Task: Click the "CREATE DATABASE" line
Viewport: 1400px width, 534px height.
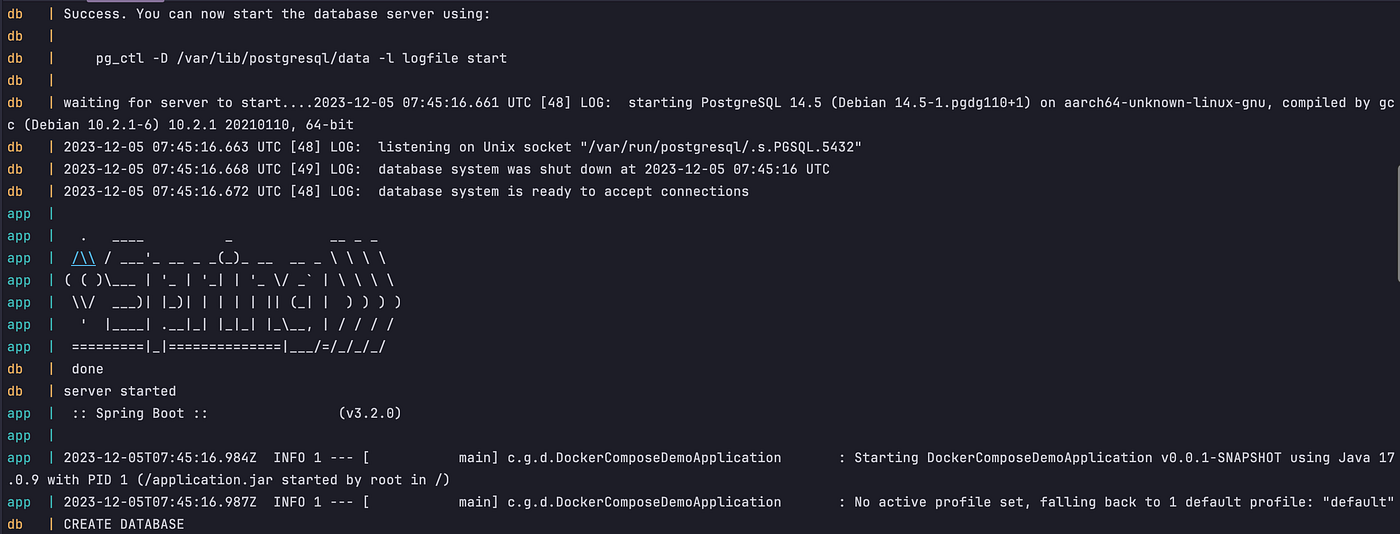Action: (124, 524)
